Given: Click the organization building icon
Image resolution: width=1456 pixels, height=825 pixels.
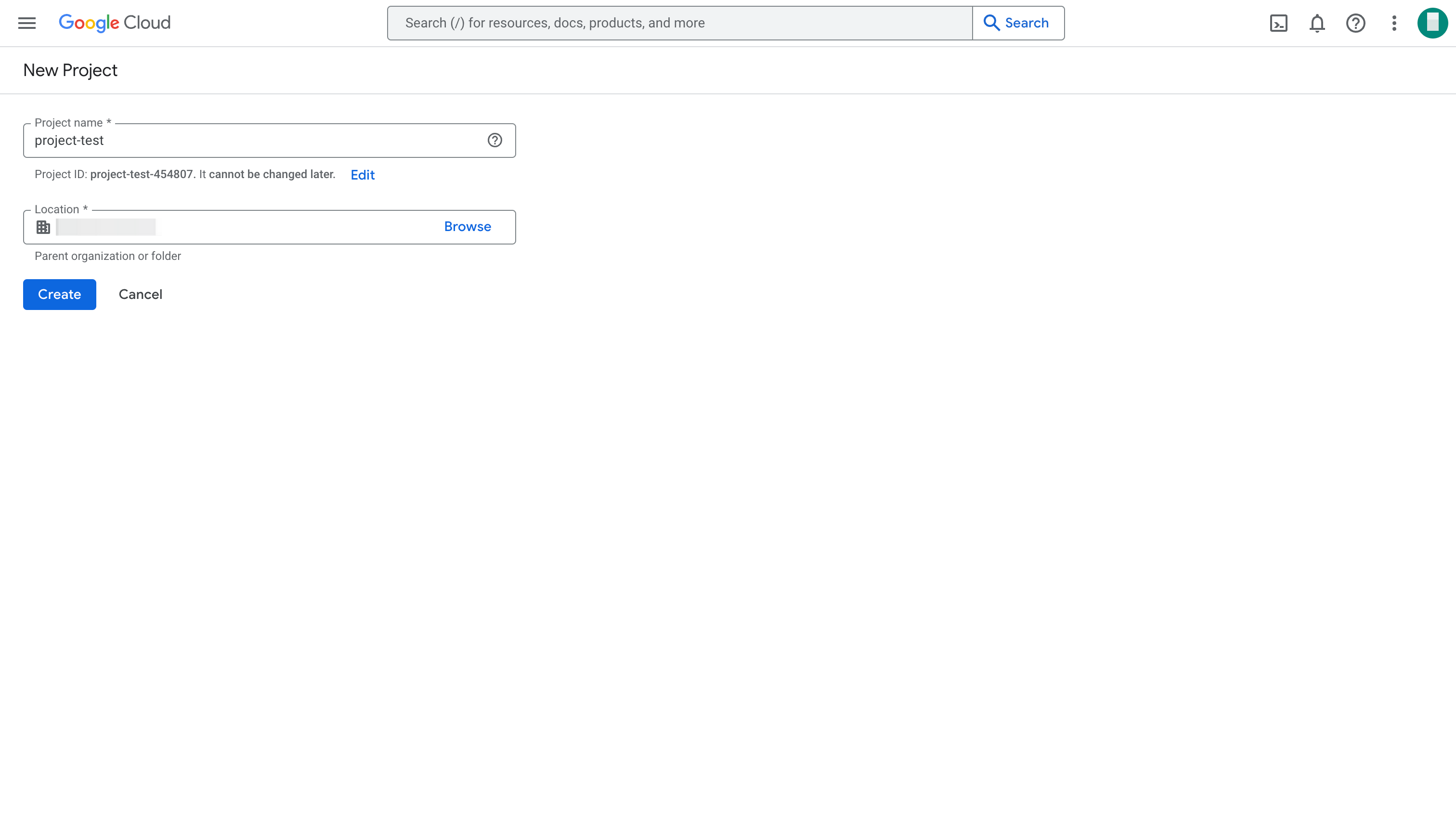Looking at the screenshot, I should coord(43,227).
